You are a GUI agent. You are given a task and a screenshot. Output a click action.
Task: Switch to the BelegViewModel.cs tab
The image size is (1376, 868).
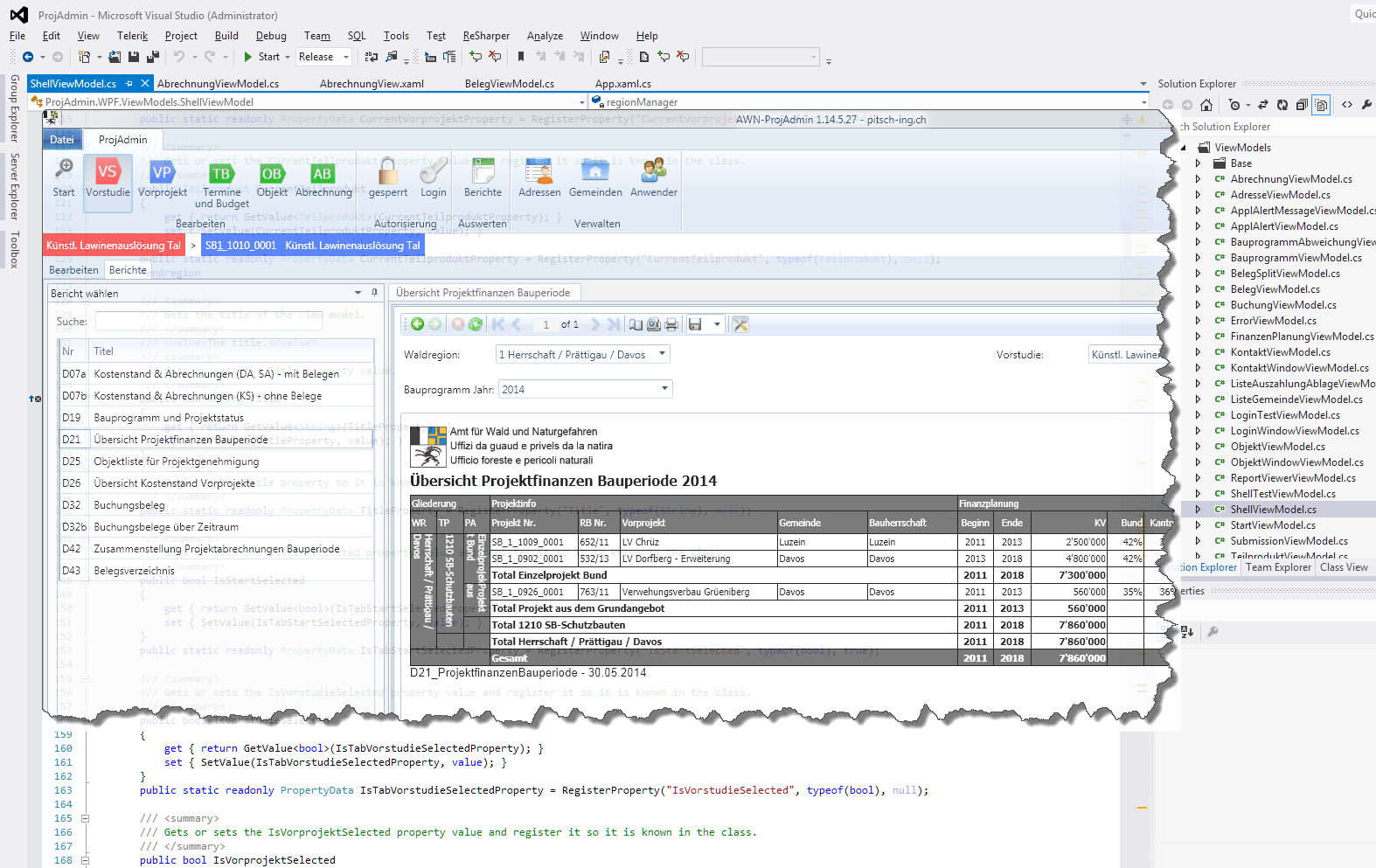click(509, 84)
